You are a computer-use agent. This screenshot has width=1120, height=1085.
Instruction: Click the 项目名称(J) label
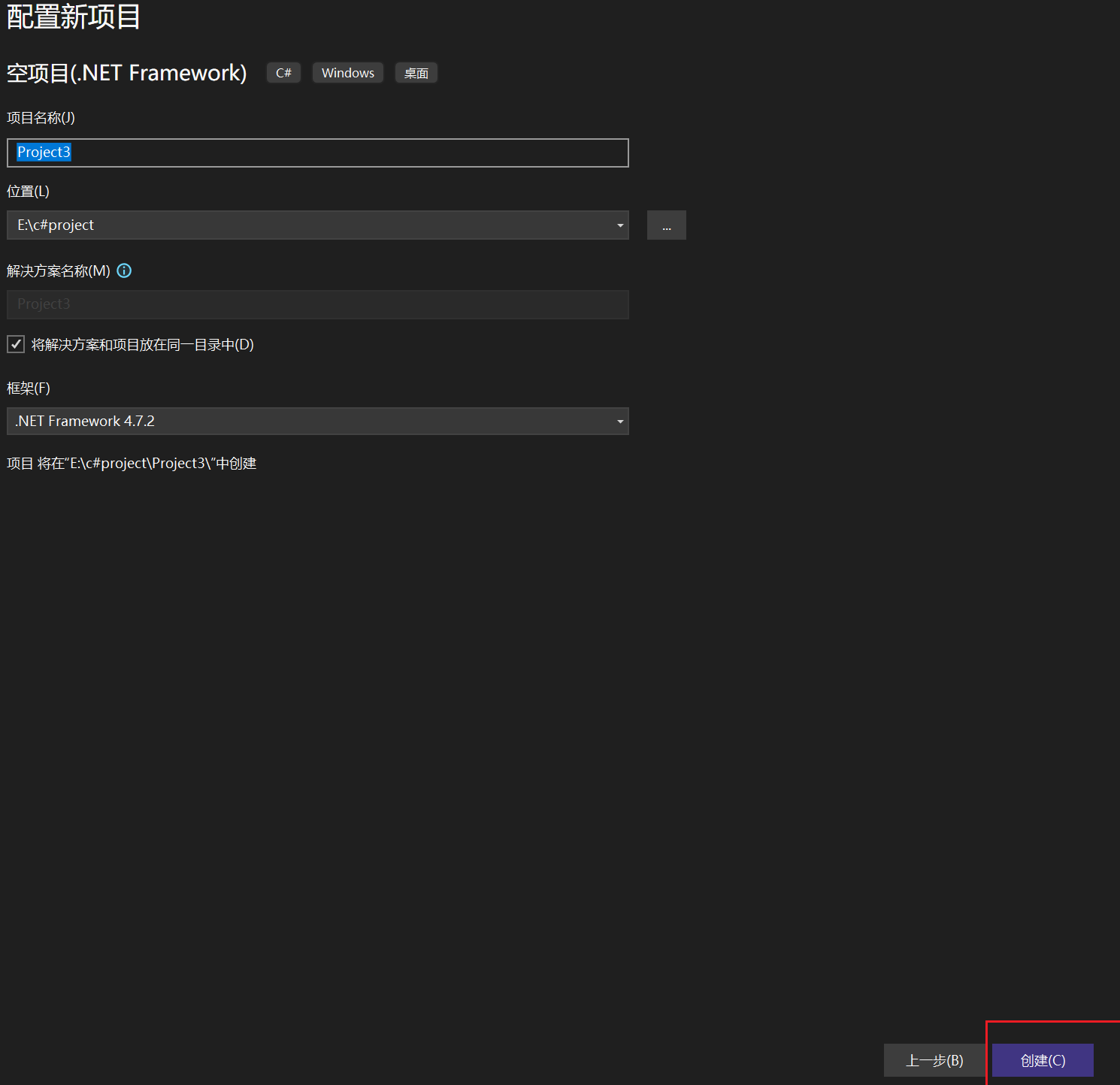(41, 118)
